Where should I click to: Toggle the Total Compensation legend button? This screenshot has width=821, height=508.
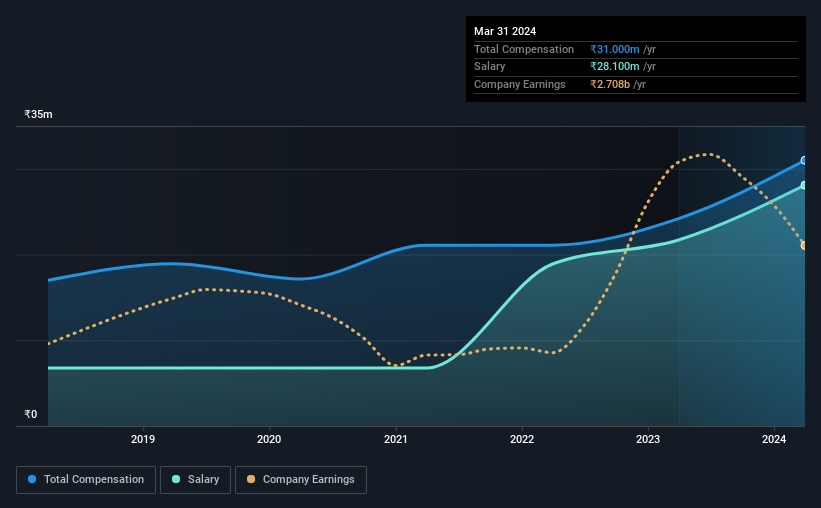click(x=86, y=480)
